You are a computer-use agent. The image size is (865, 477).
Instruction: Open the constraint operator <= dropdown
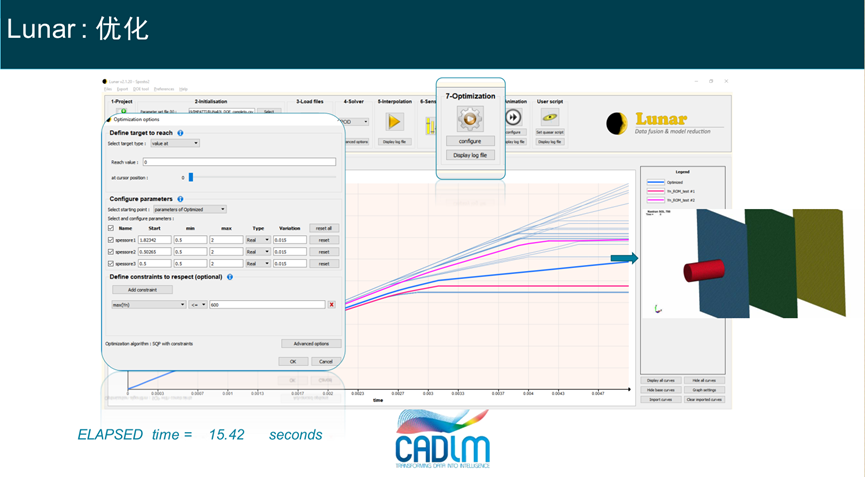click(x=197, y=304)
